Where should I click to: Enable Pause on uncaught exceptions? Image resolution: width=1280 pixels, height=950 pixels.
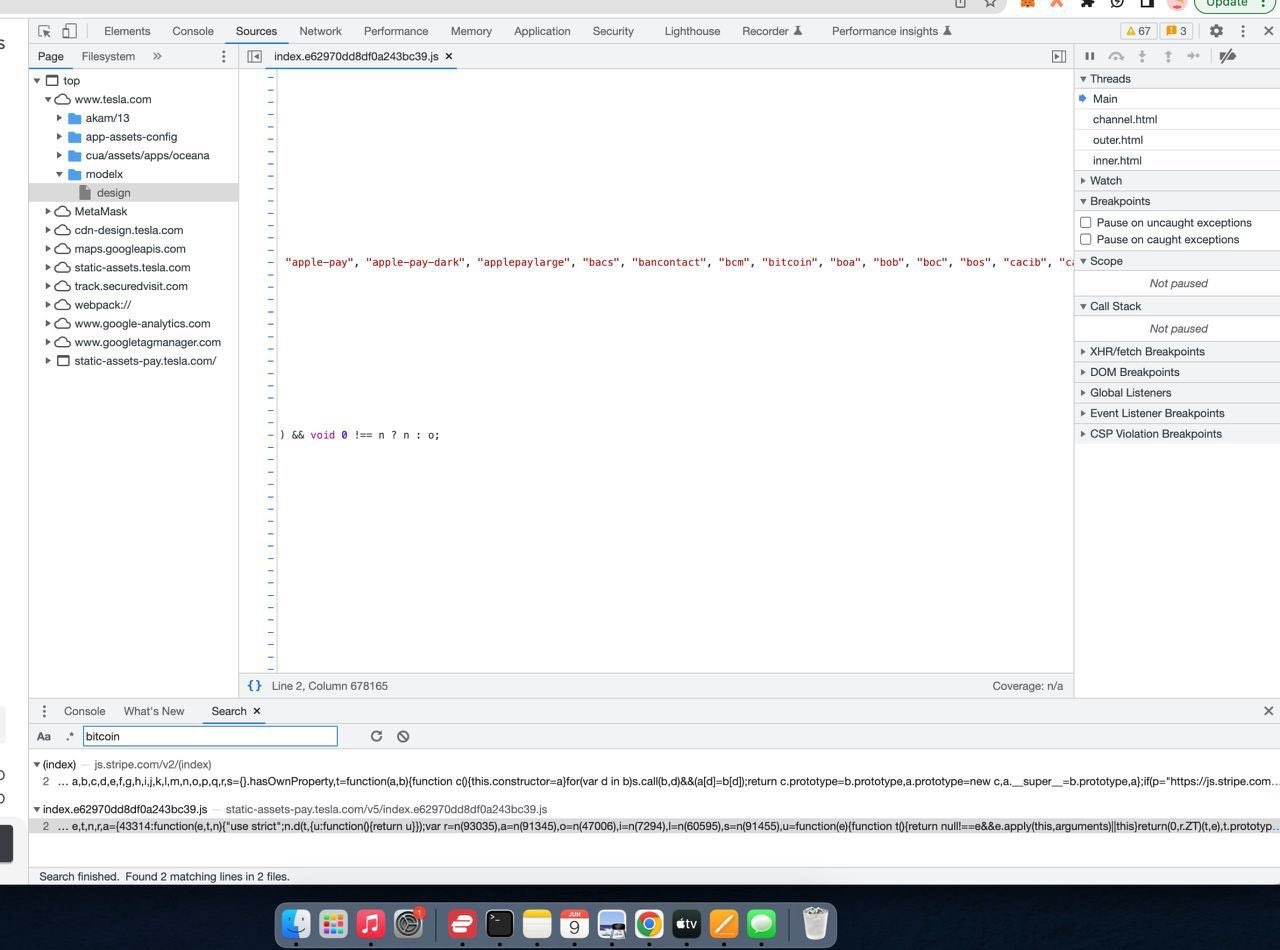1086,223
